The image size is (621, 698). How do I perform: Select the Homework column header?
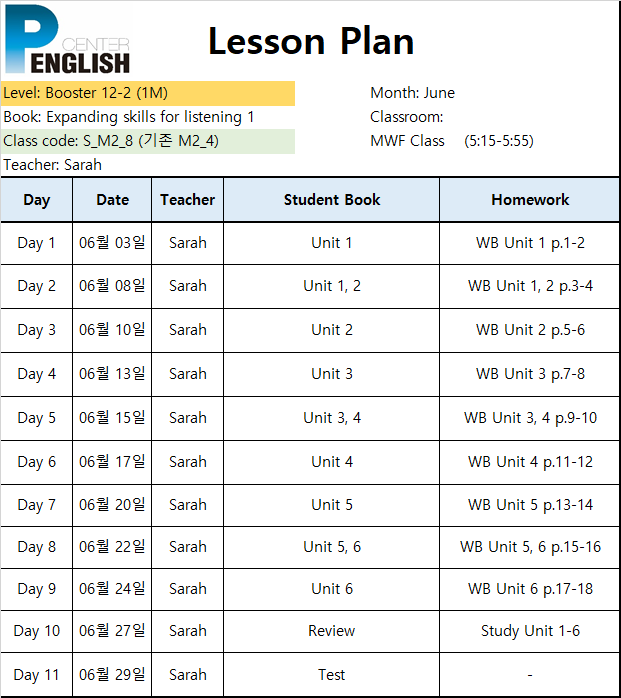[530, 200]
